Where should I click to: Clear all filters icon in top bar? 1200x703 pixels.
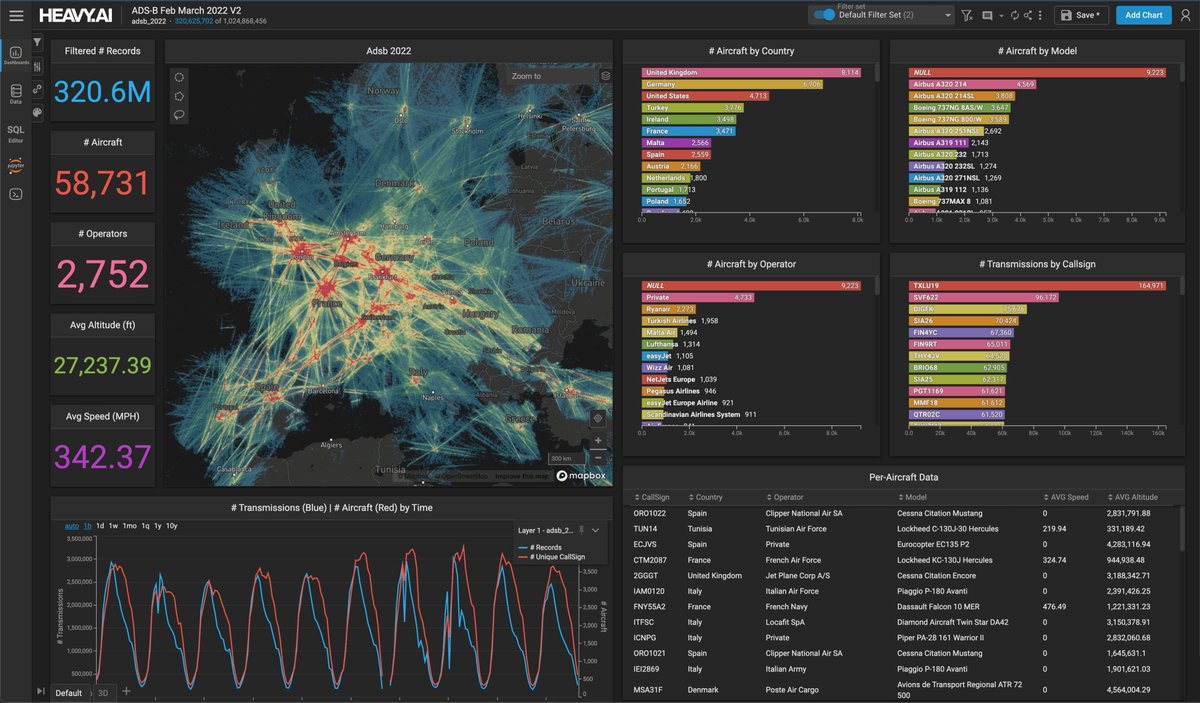[967, 15]
